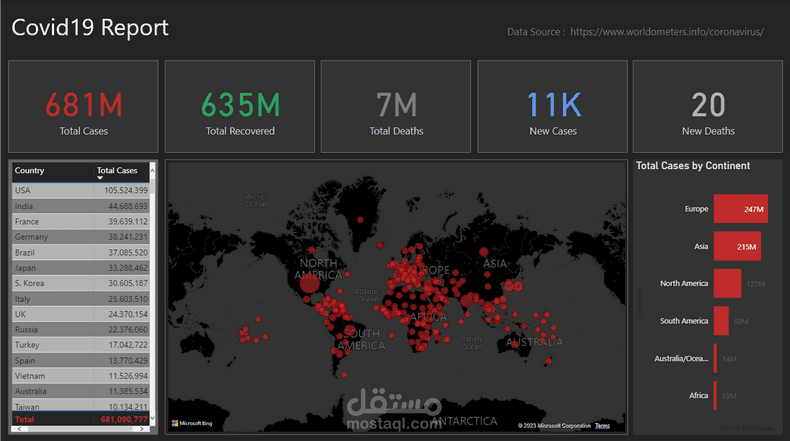
Task: Click the South America bar in chart
Action: 721,321
